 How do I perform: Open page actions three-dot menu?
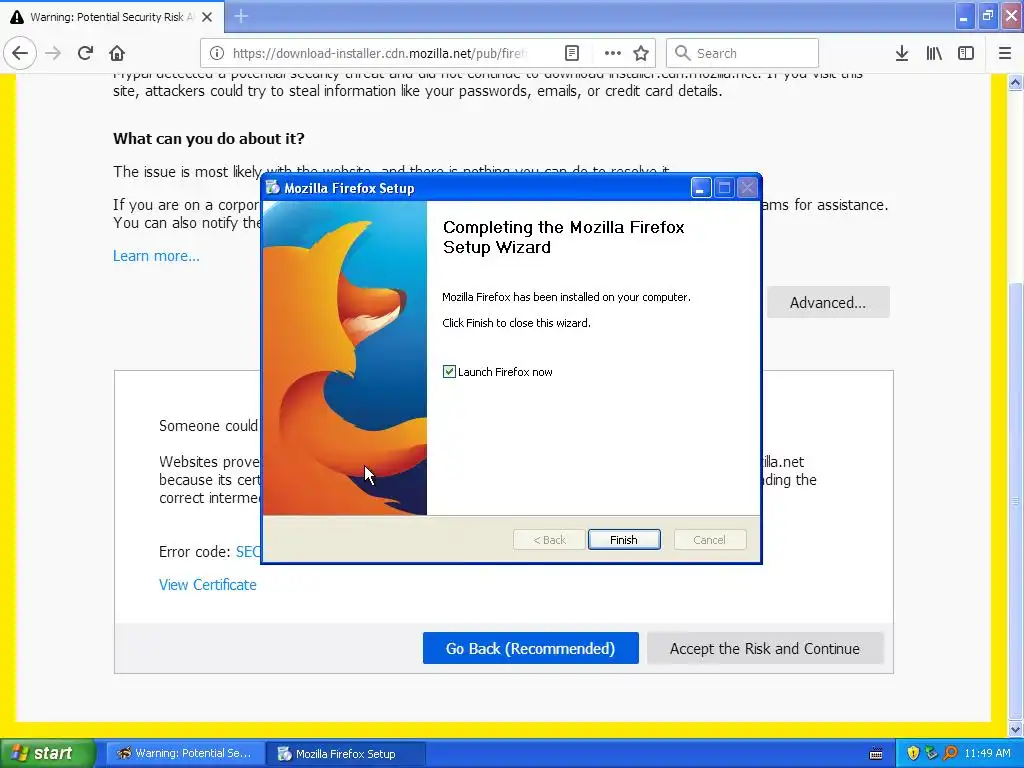pyautogui.click(x=613, y=53)
